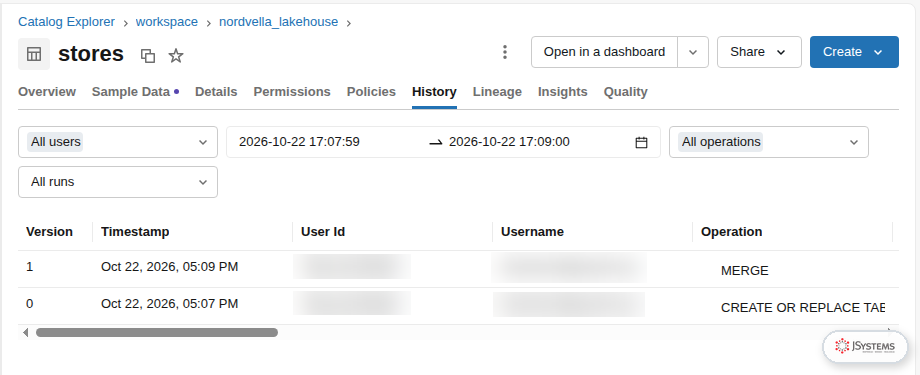Open the Create dropdown button
Viewport: 920px width, 375px height.
(x=854, y=52)
